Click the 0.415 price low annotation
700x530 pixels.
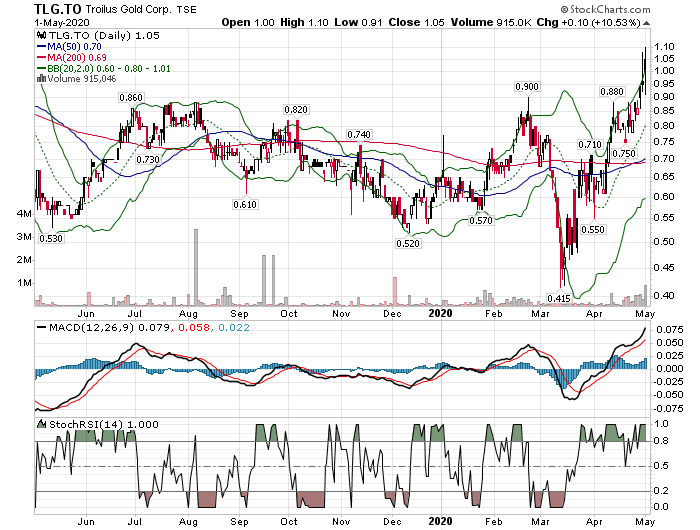pyautogui.click(x=559, y=298)
